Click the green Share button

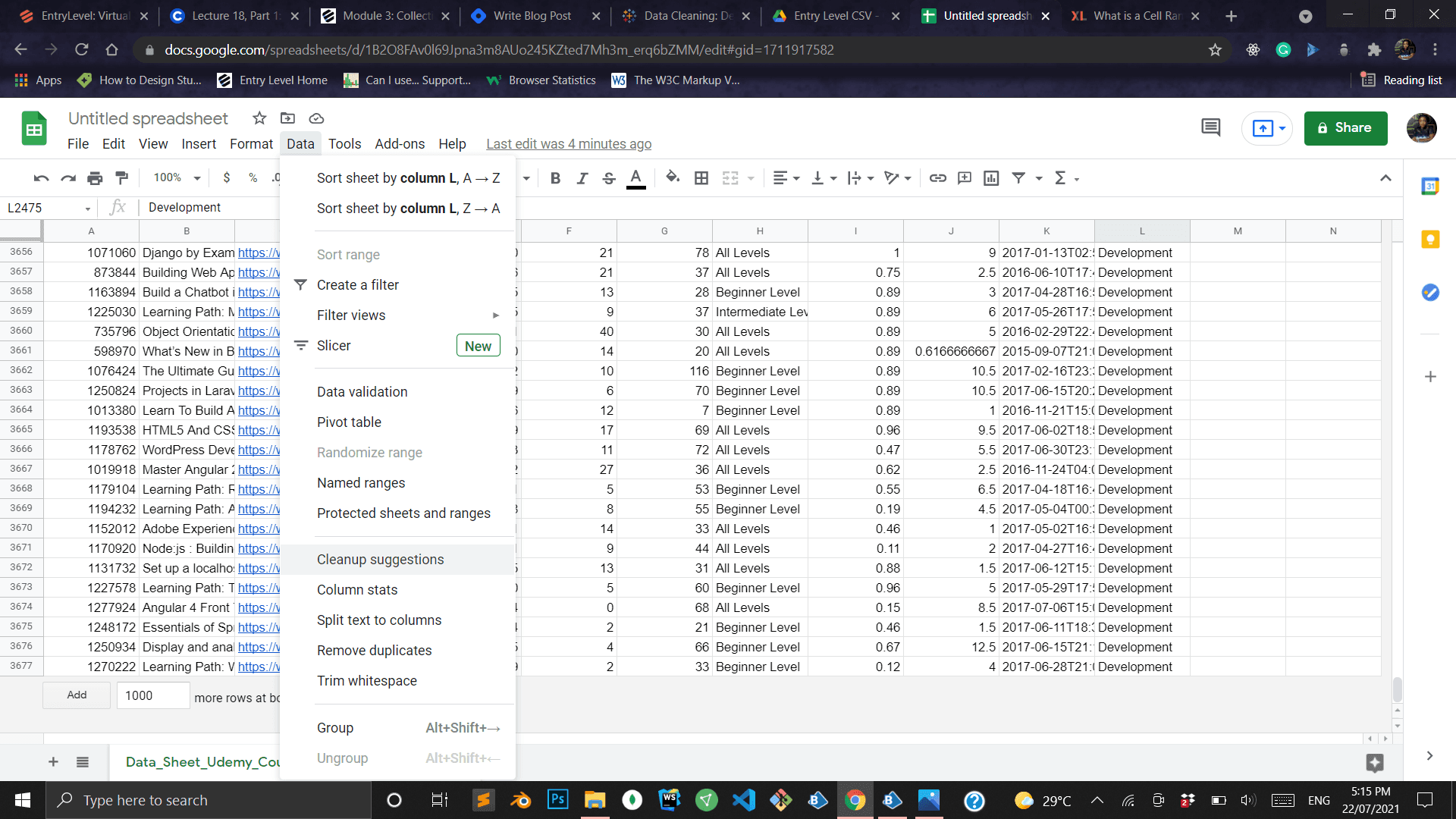[1345, 128]
